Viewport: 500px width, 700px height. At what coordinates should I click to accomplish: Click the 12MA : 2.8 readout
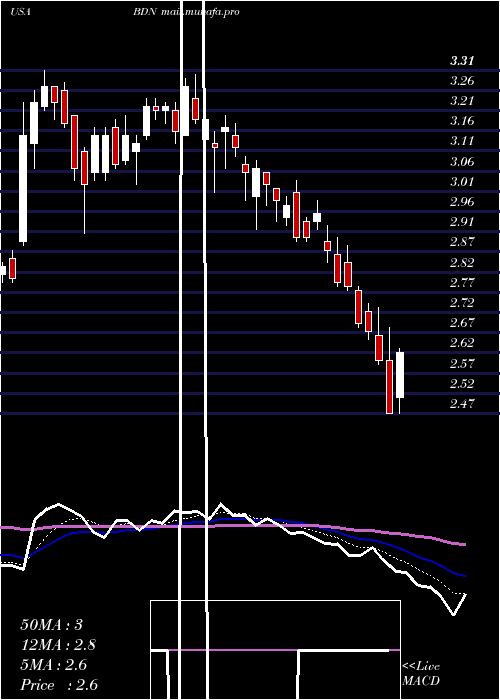pyautogui.click(x=58, y=645)
